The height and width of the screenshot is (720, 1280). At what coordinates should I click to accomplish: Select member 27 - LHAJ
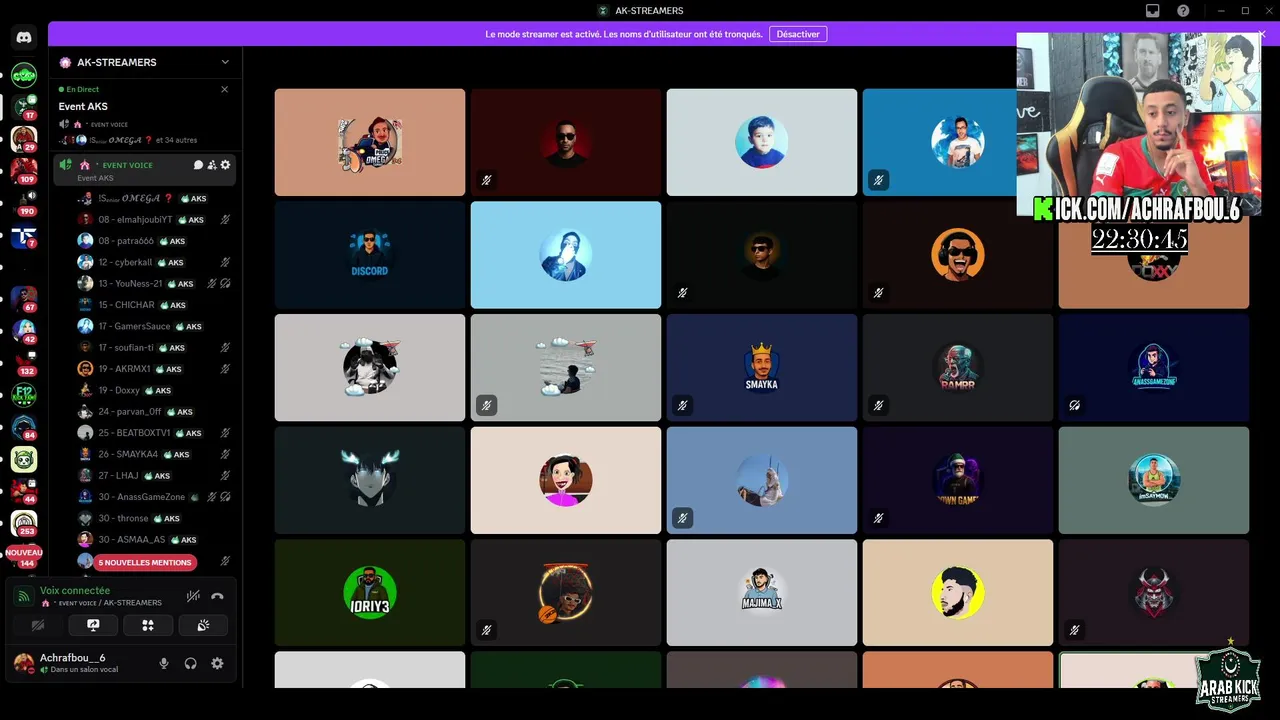[154, 475]
